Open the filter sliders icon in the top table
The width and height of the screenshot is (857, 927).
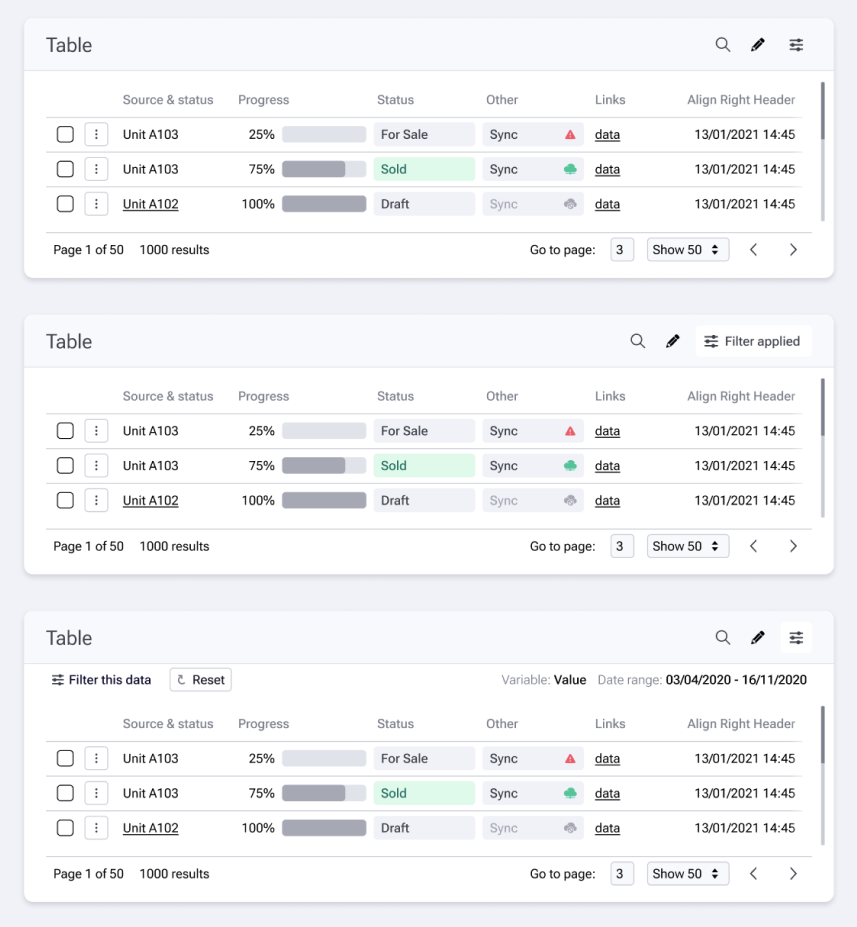click(x=796, y=45)
